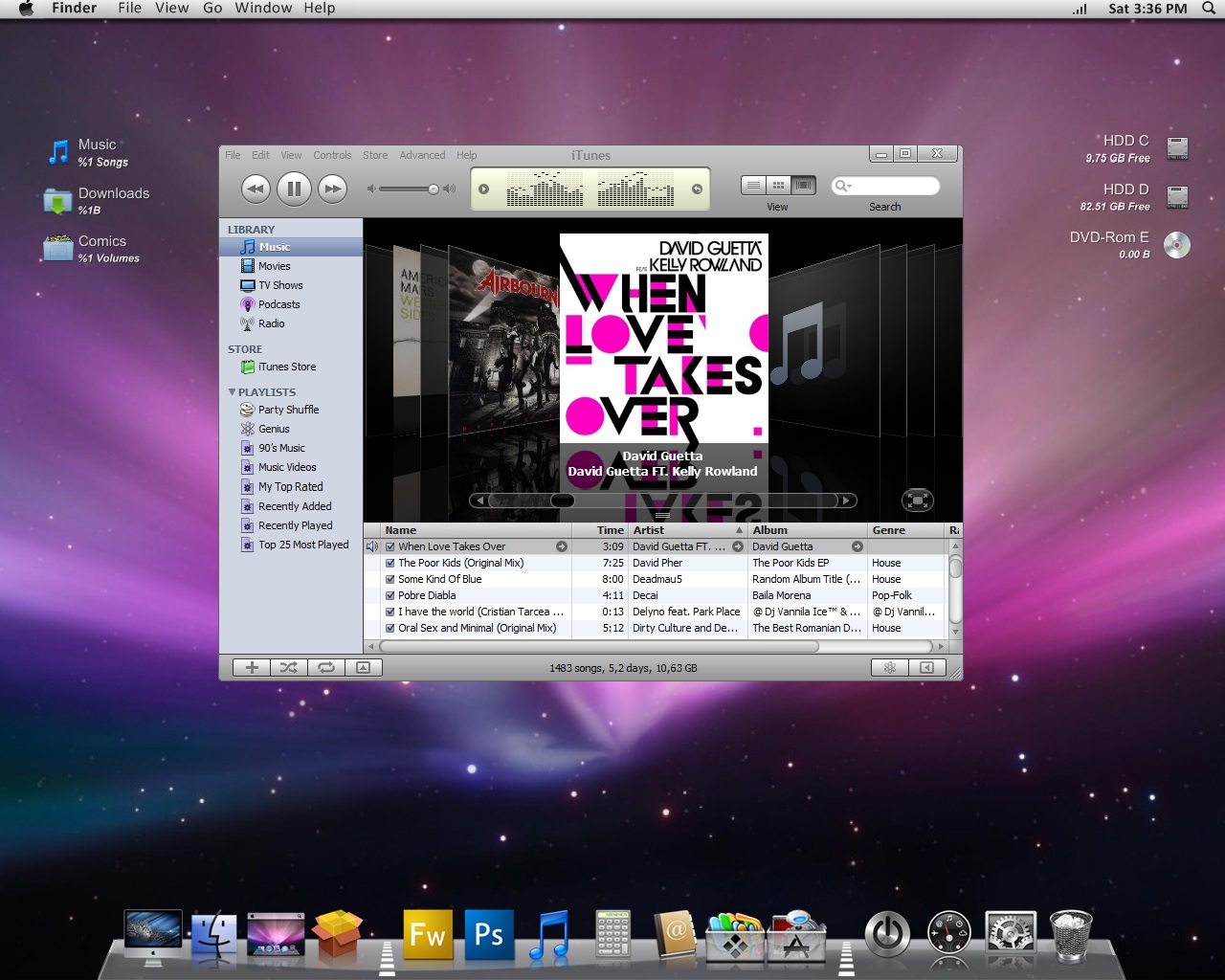Screen dimensions: 1225x980
Task: Collapse the PLAYLISTS section triangle
Action: pyautogui.click(x=232, y=392)
